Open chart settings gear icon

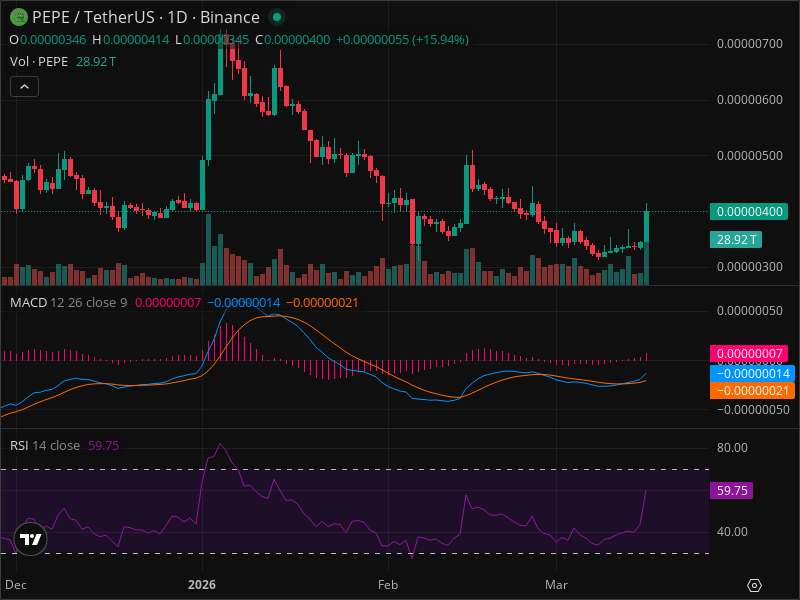click(754, 585)
